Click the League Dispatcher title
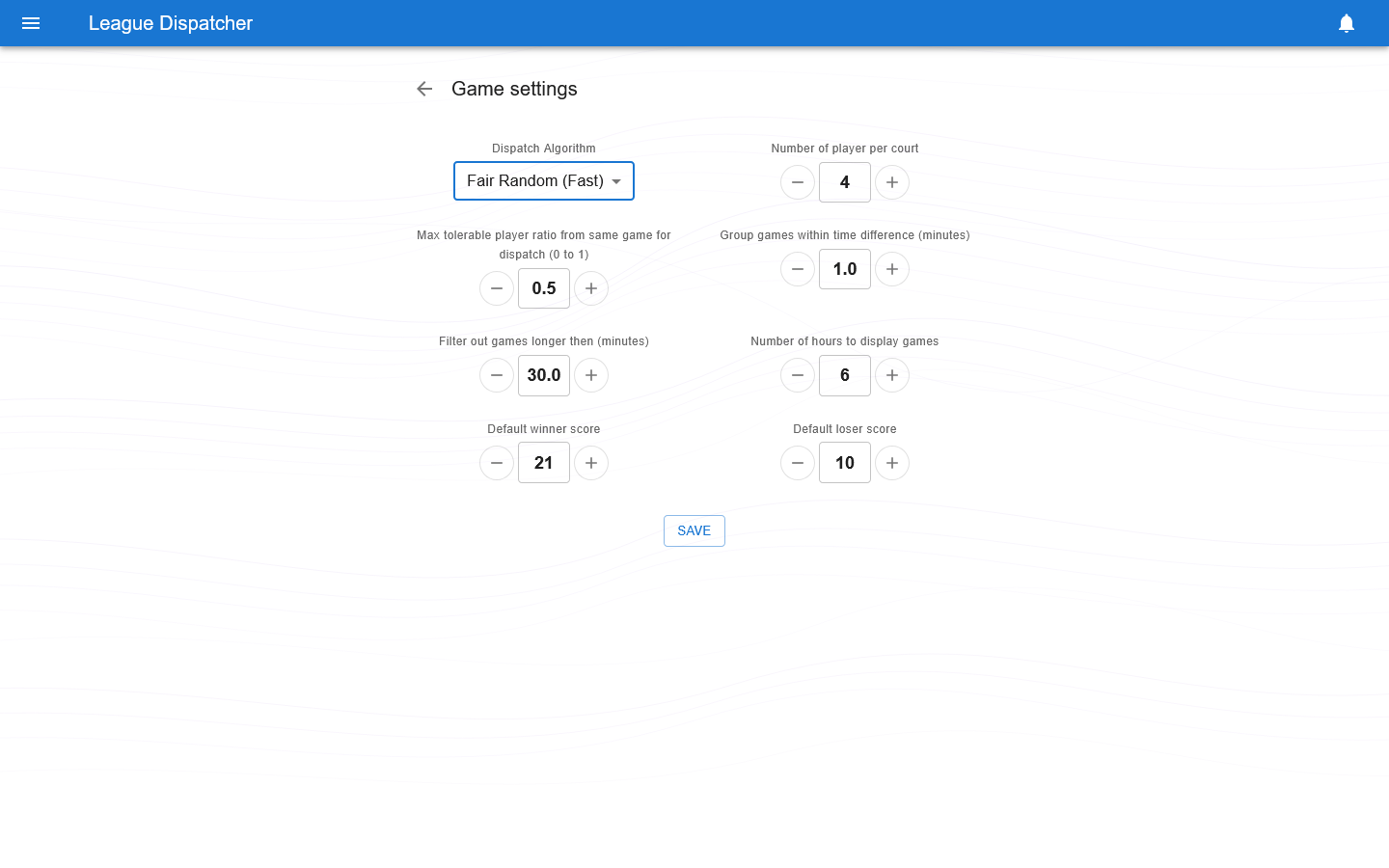Screen dimensions: 1389x868 [171, 23]
